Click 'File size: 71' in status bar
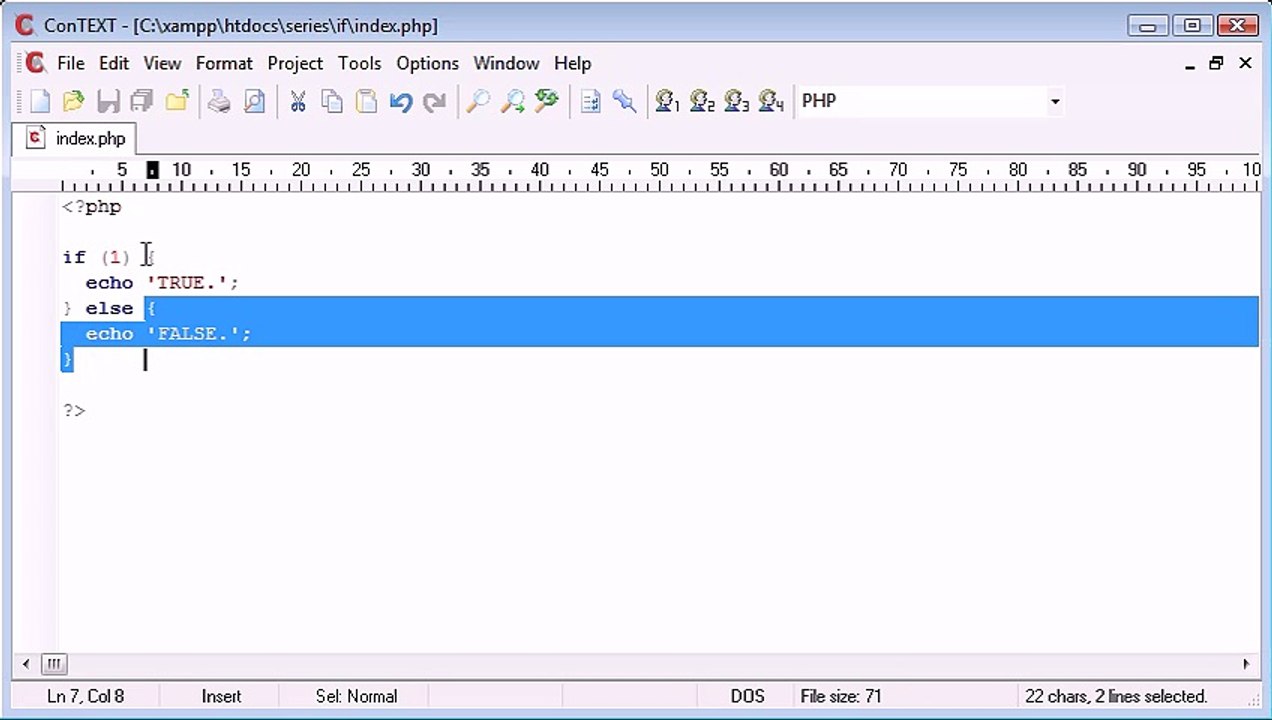Viewport: 1272px width, 720px height. pos(841,696)
